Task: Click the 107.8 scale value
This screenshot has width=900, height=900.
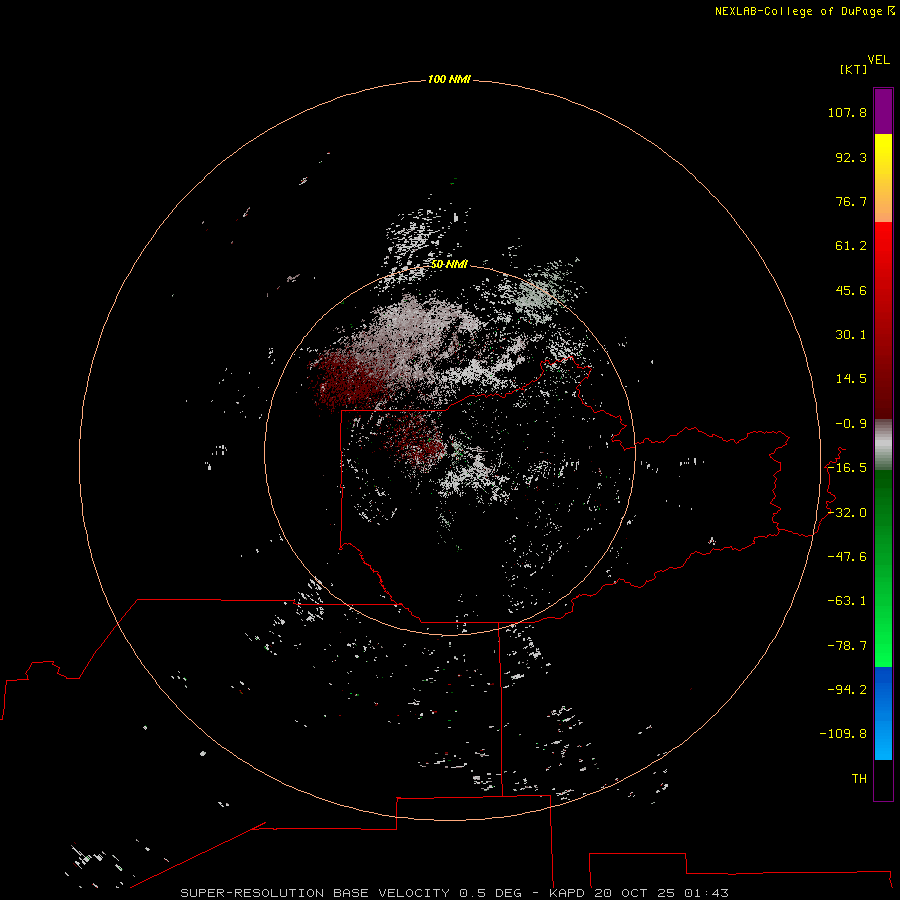Action: [x=847, y=112]
